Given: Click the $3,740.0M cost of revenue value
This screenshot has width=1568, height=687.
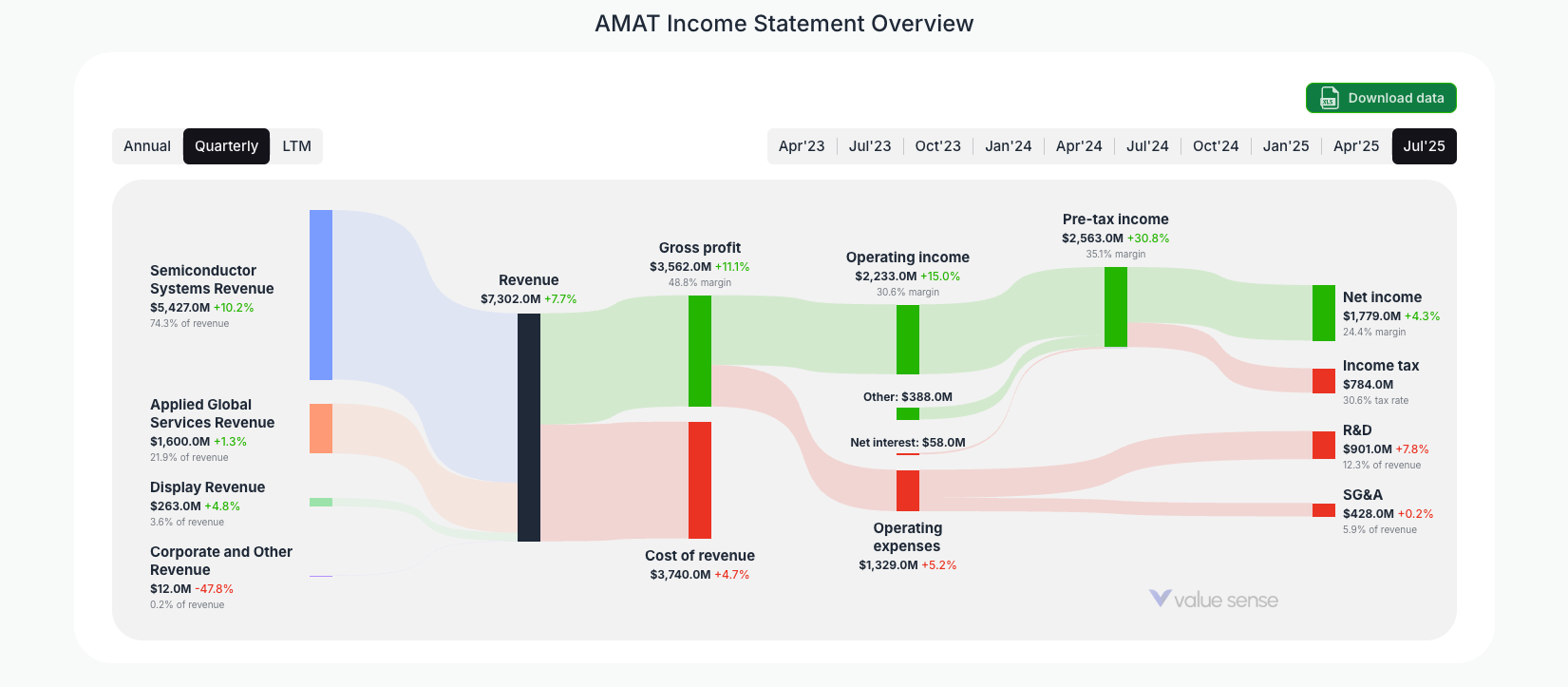Looking at the screenshot, I should pos(680,575).
